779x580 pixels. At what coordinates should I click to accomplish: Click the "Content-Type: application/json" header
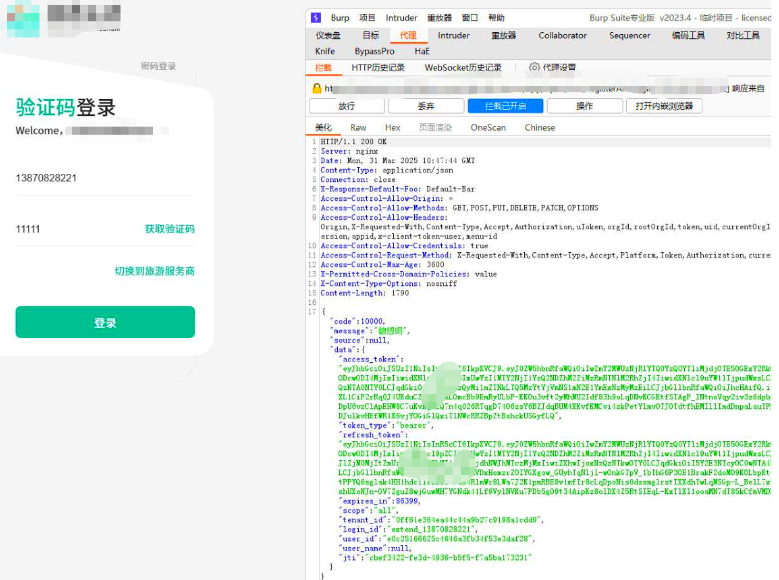(387, 170)
